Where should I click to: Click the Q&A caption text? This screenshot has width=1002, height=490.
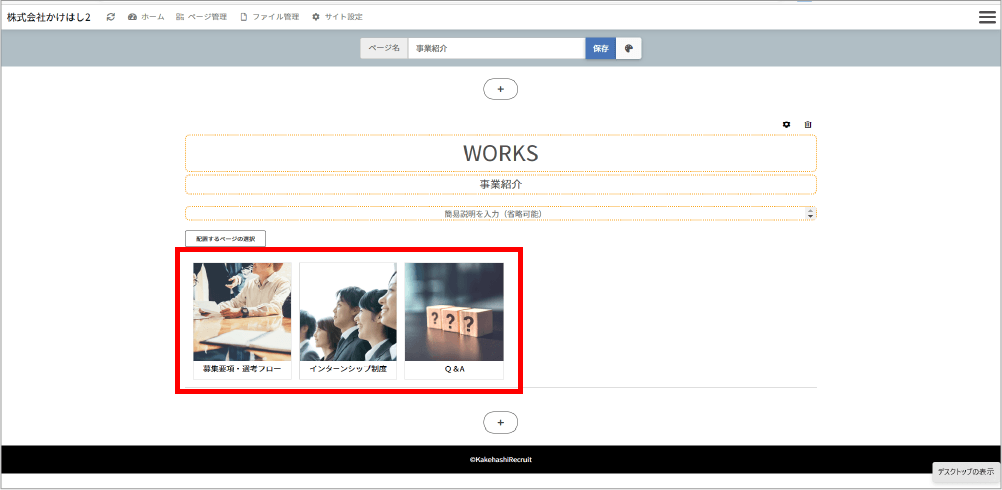click(454, 369)
